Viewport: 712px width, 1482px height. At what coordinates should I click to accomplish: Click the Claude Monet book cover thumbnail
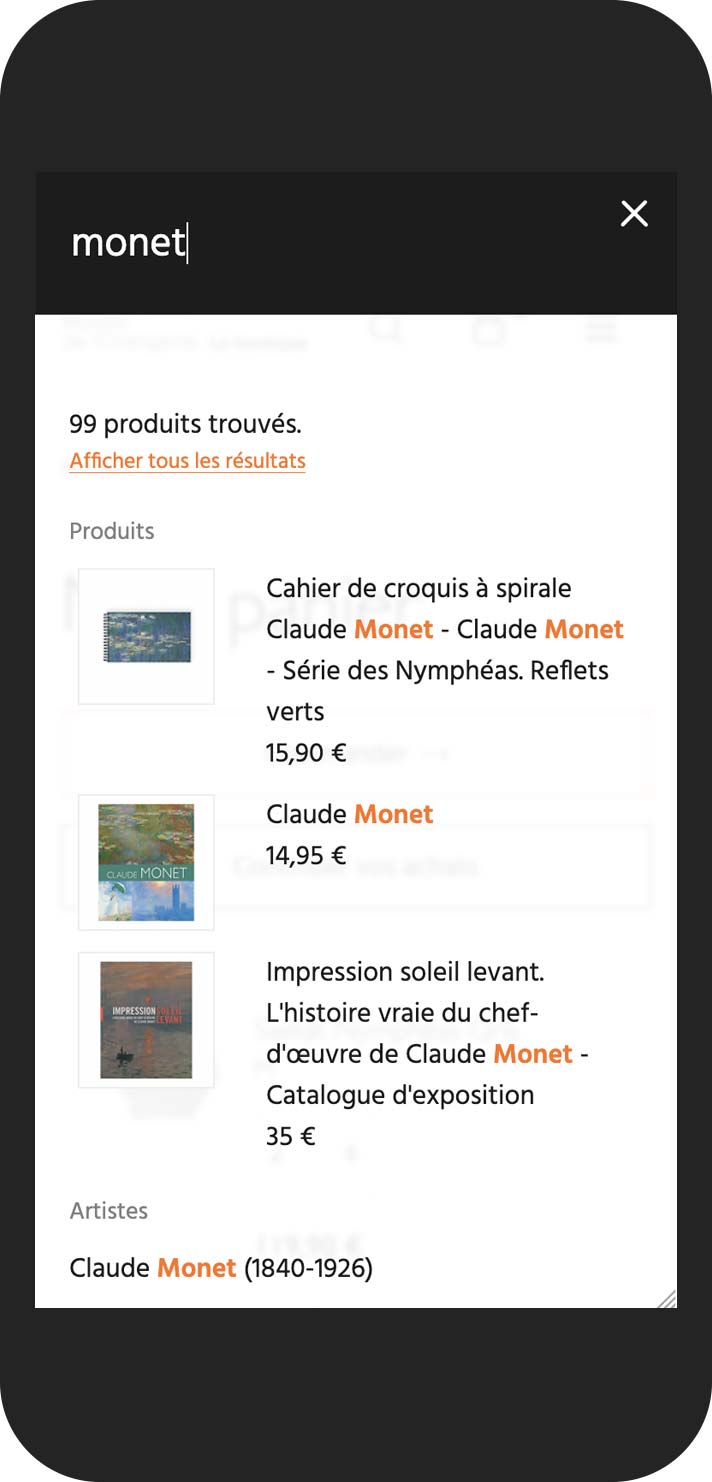(146, 861)
